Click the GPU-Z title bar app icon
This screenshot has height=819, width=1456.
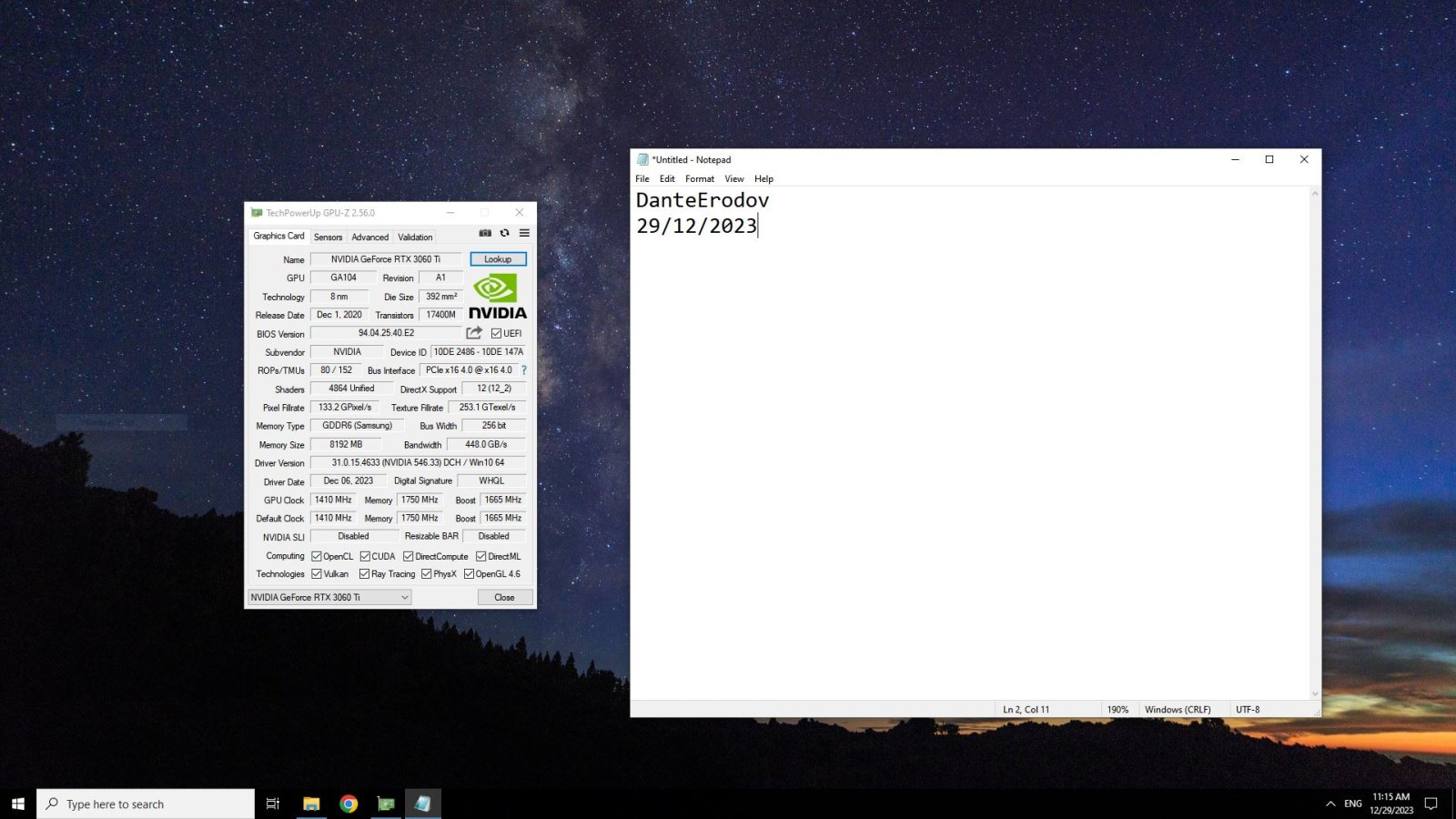click(x=257, y=213)
